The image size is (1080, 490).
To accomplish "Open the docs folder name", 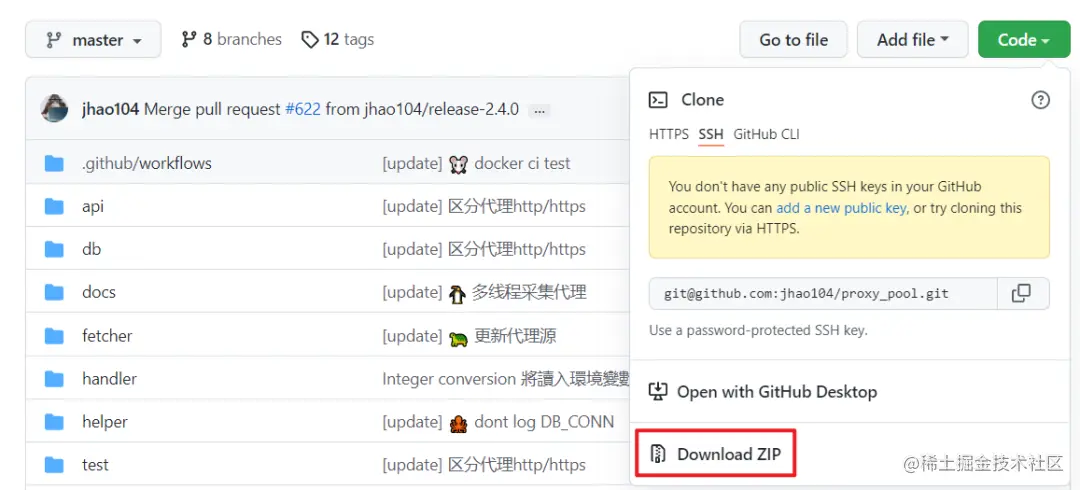I will 98,292.
